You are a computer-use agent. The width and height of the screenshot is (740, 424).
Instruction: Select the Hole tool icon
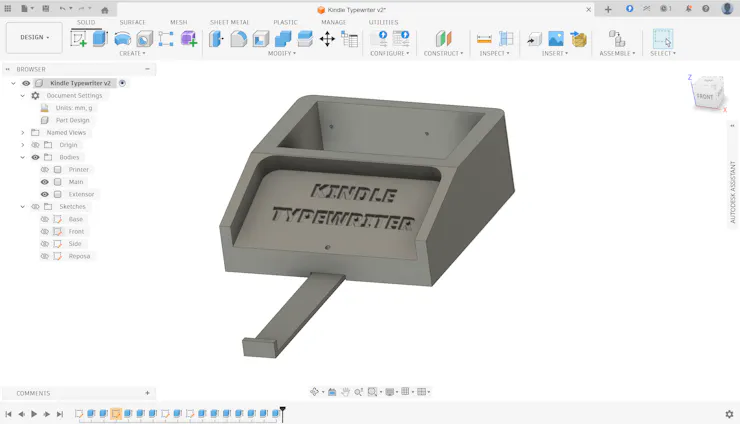(x=144, y=39)
